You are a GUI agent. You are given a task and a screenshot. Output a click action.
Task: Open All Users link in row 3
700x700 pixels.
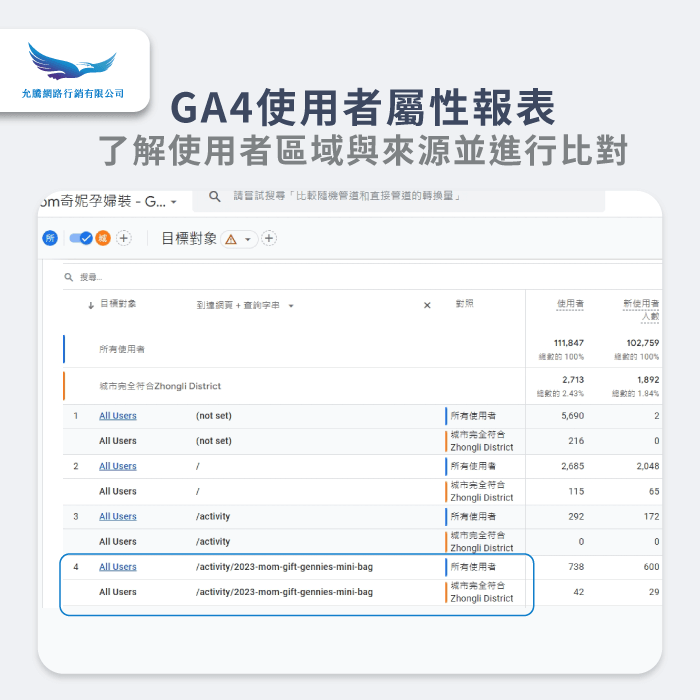tap(117, 516)
